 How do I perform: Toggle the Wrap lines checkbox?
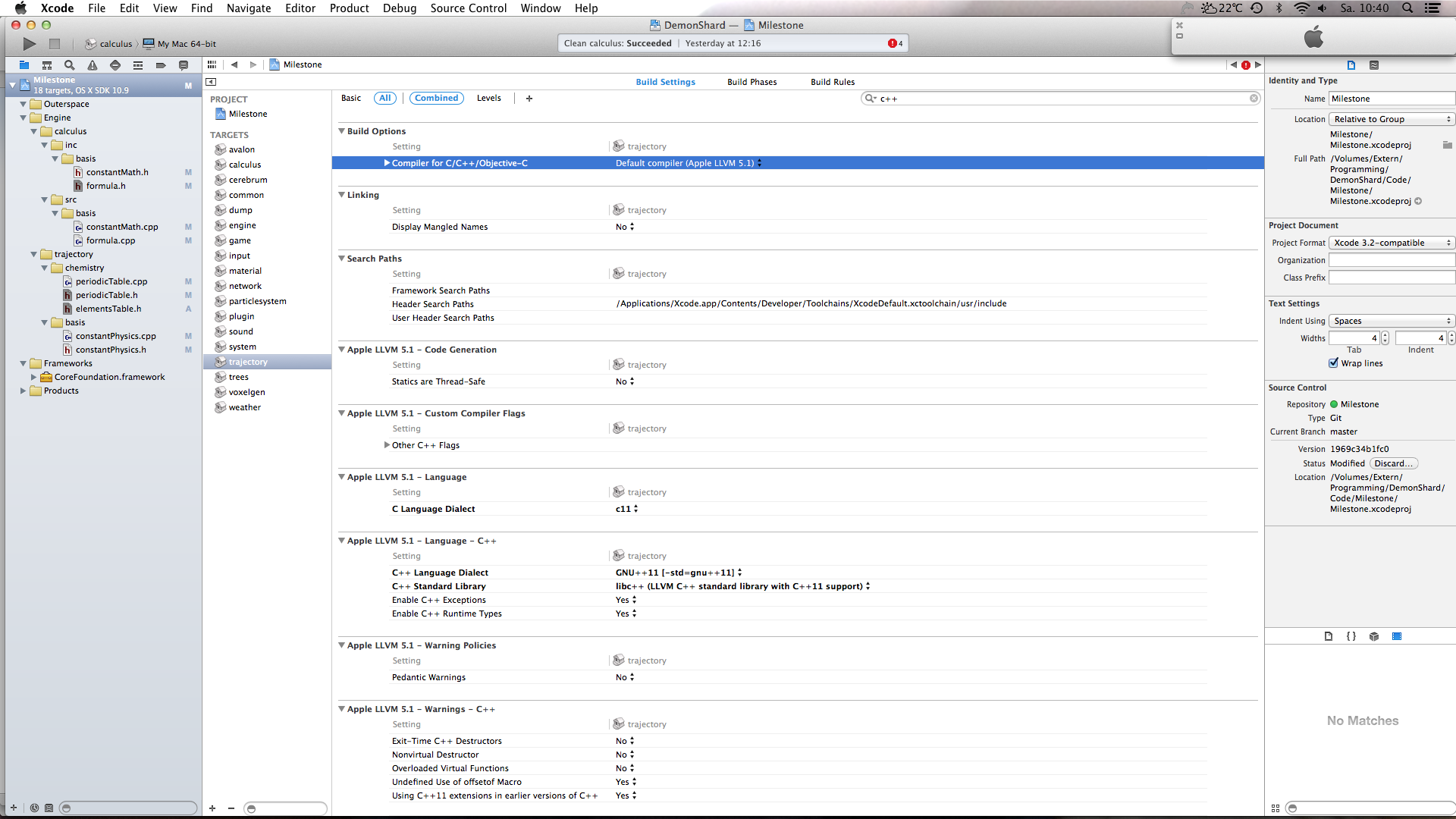coord(1334,363)
